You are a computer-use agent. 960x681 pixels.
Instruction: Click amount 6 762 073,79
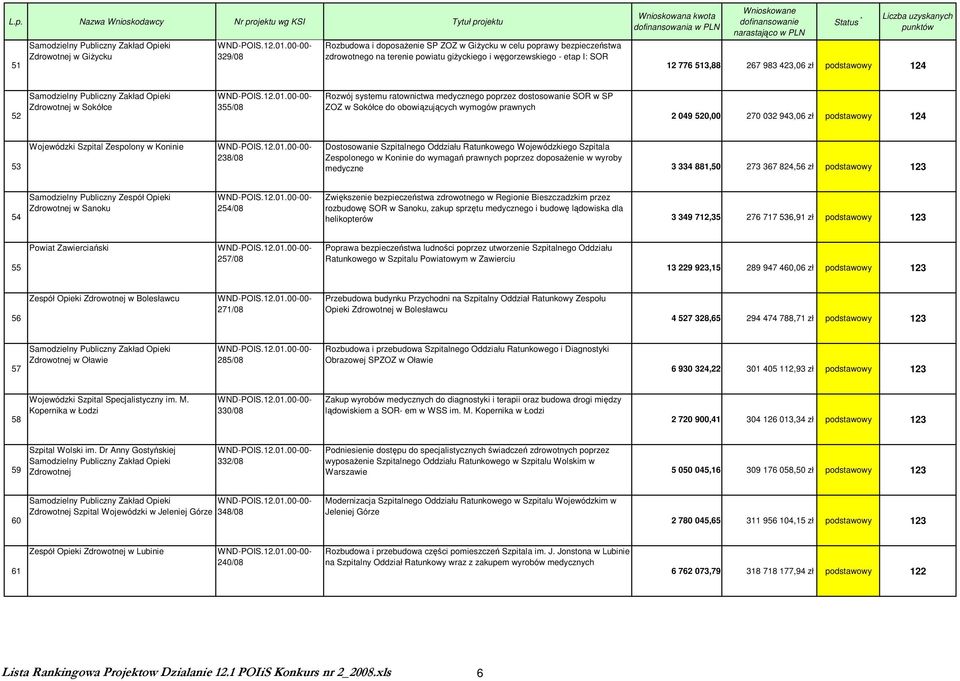click(696, 571)
